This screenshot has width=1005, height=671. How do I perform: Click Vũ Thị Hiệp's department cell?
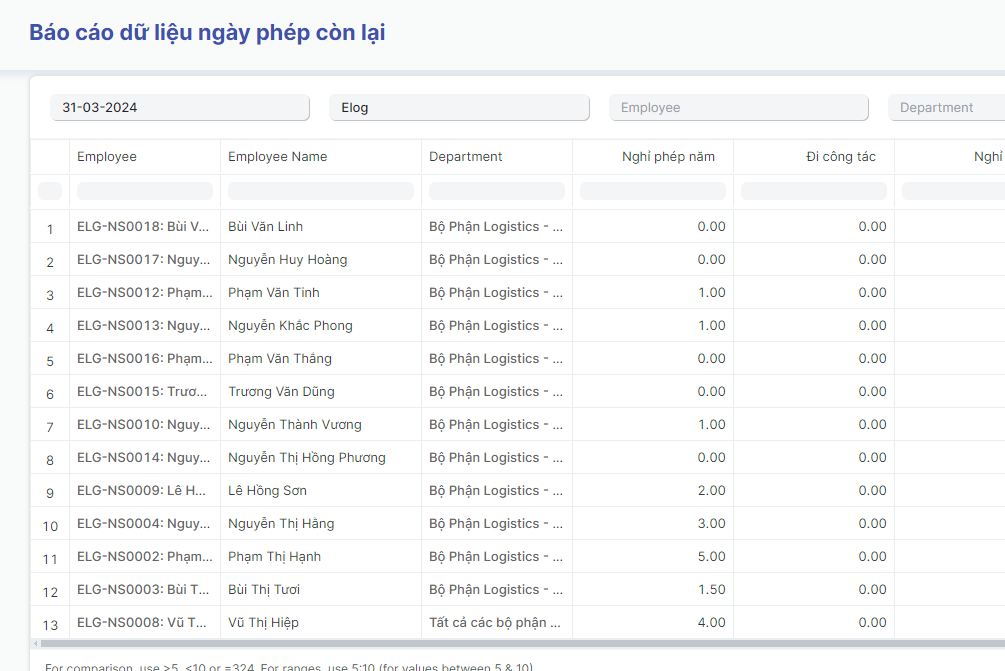coord(495,623)
